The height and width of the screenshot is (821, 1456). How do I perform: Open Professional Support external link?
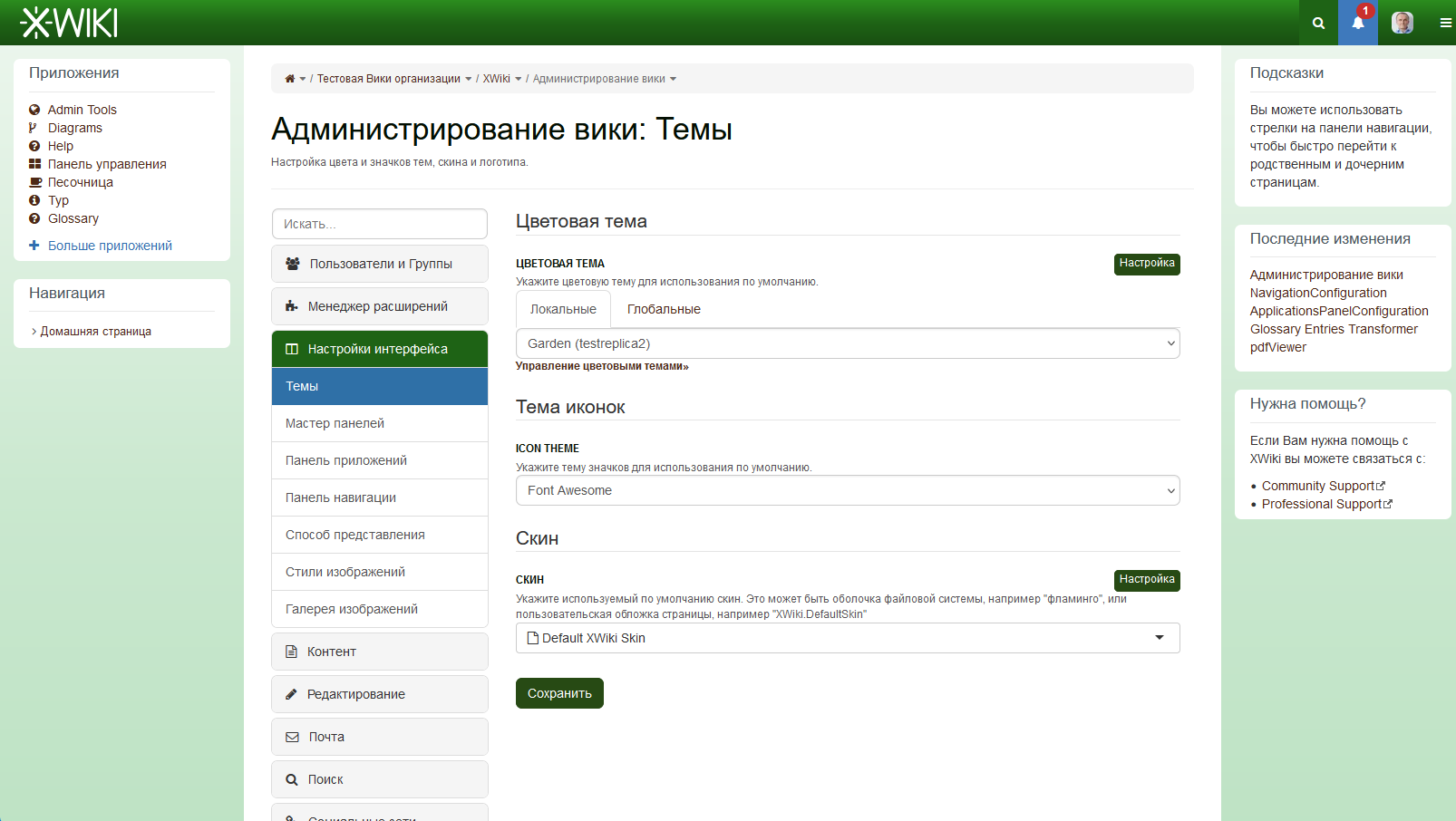[x=1326, y=504]
